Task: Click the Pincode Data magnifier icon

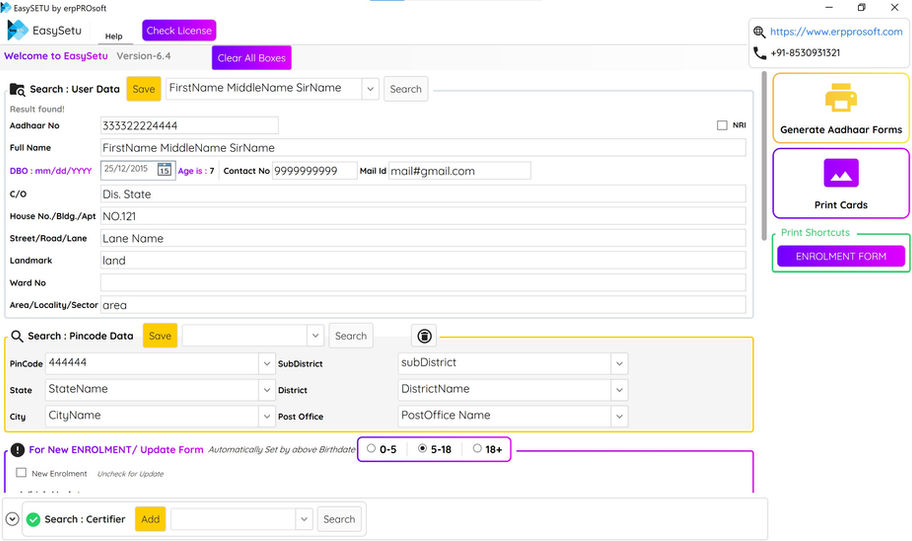Action: (x=17, y=336)
